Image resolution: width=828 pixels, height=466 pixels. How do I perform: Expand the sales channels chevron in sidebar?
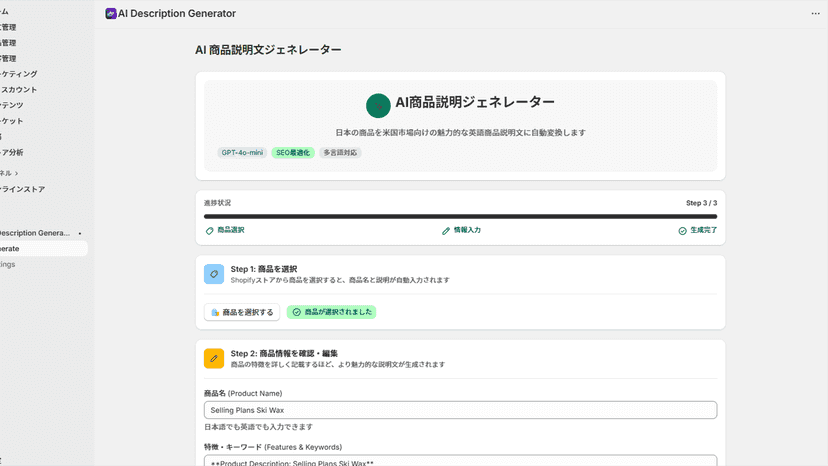[x=16, y=173]
